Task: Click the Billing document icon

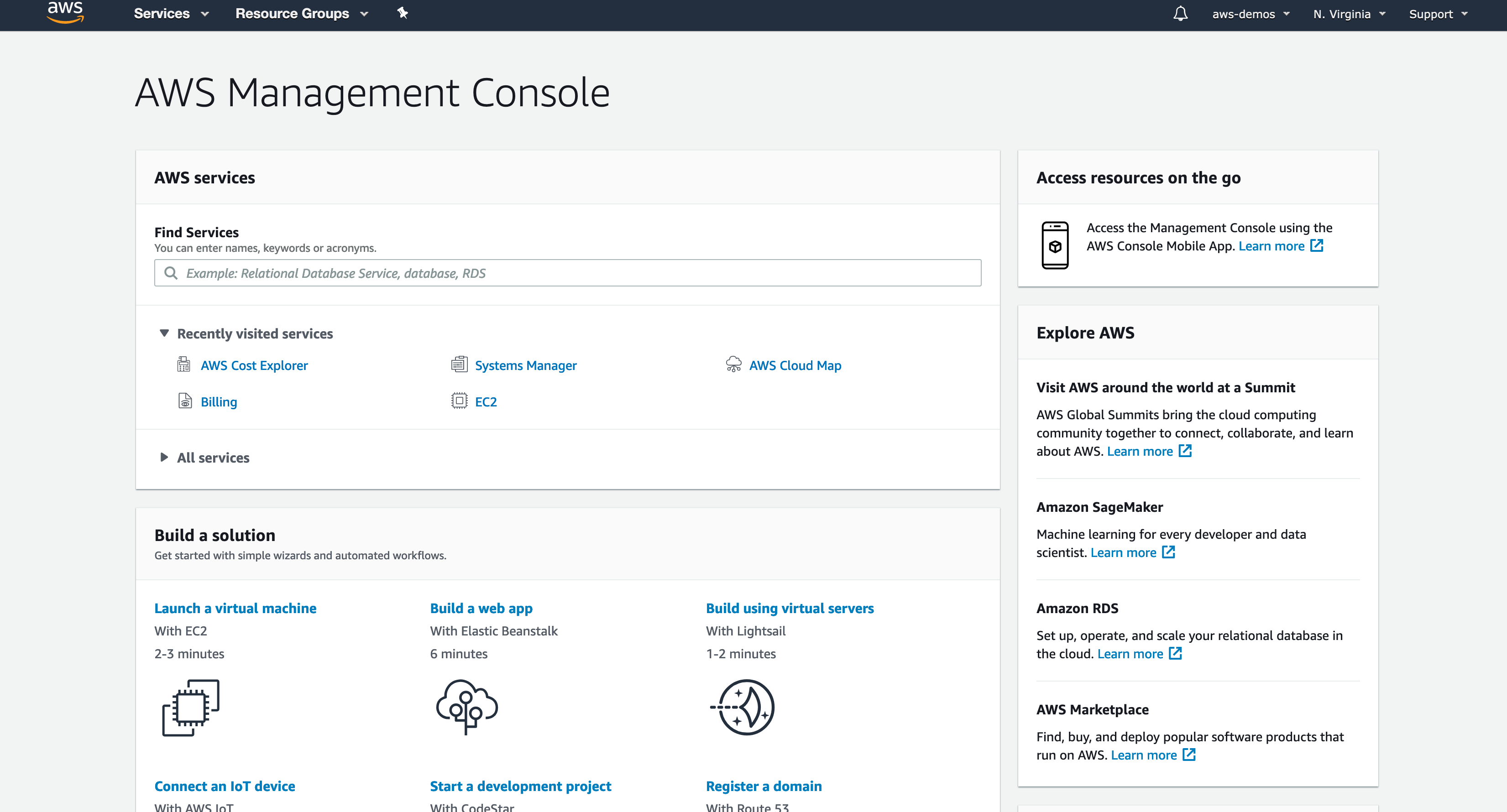Action: tap(185, 401)
